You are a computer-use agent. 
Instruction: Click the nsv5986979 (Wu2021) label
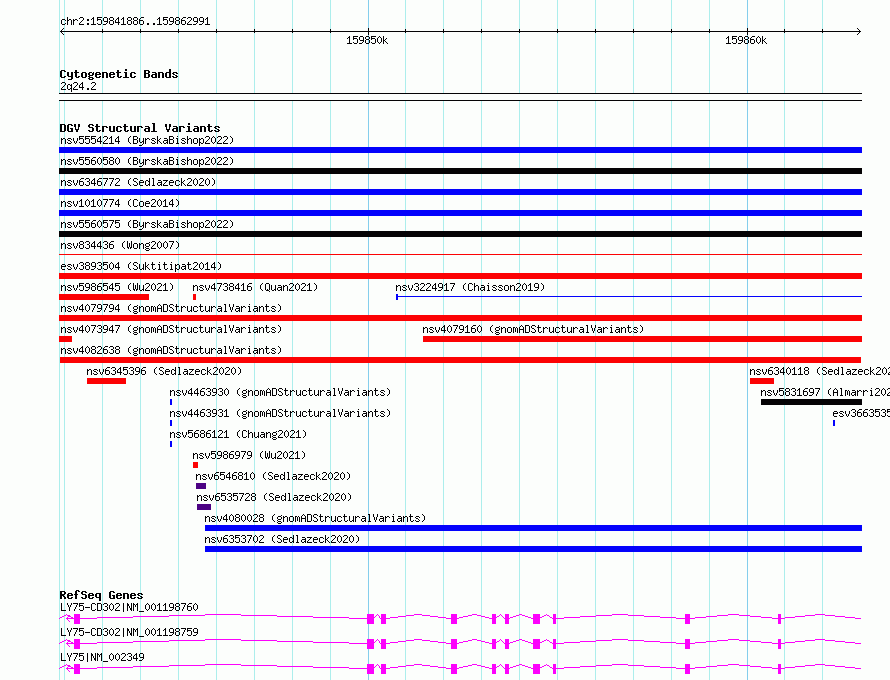249,455
